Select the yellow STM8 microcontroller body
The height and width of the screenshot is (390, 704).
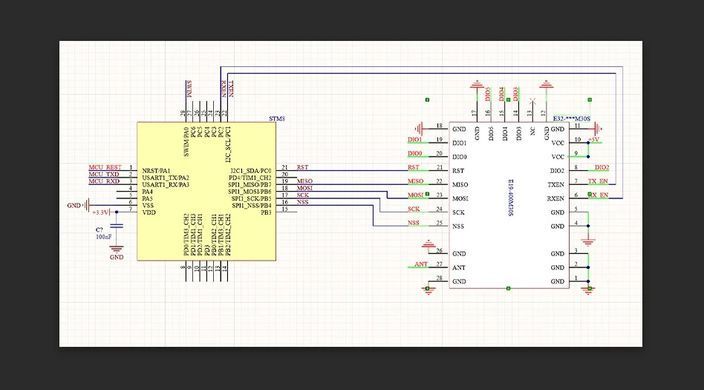coord(206,191)
